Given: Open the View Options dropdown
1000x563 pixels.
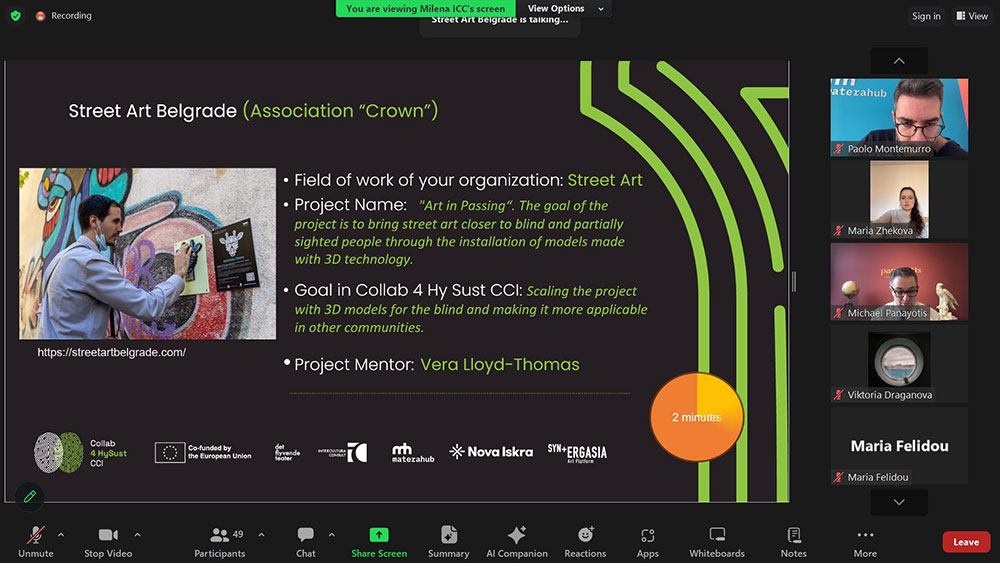Looking at the screenshot, I should (566, 9).
